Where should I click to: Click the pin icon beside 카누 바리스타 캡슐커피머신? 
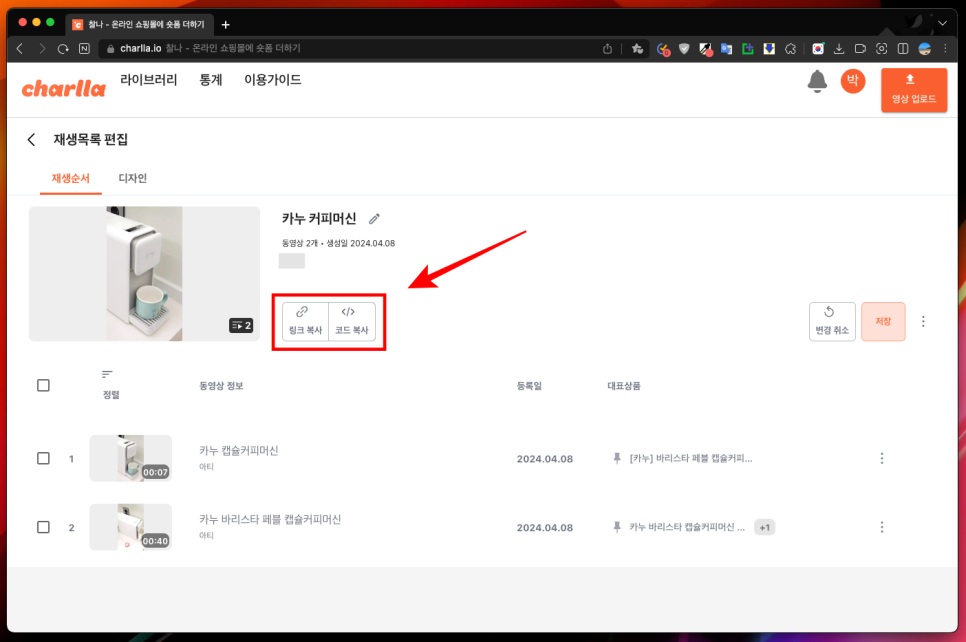[x=617, y=527]
